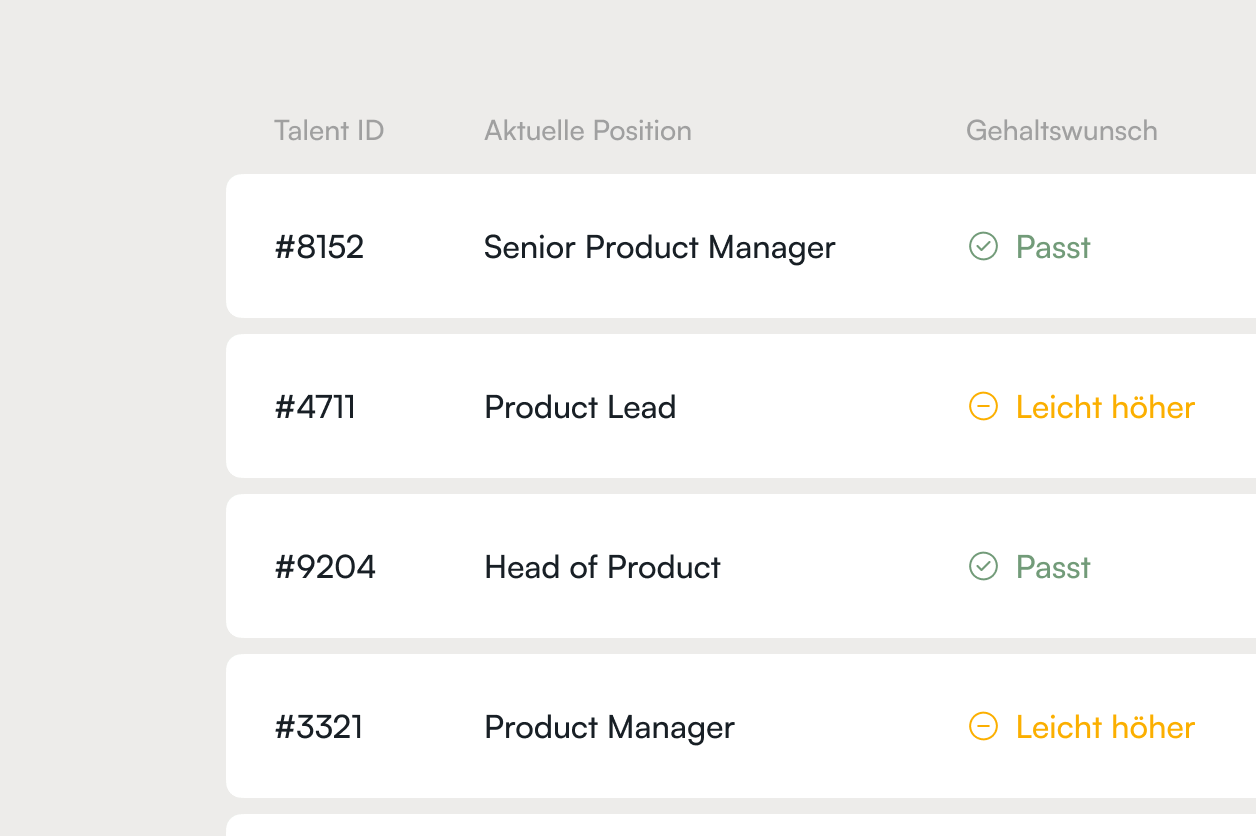Select the Passt label in row #9204
This screenshot has height=836, width=1256.
1053,567
